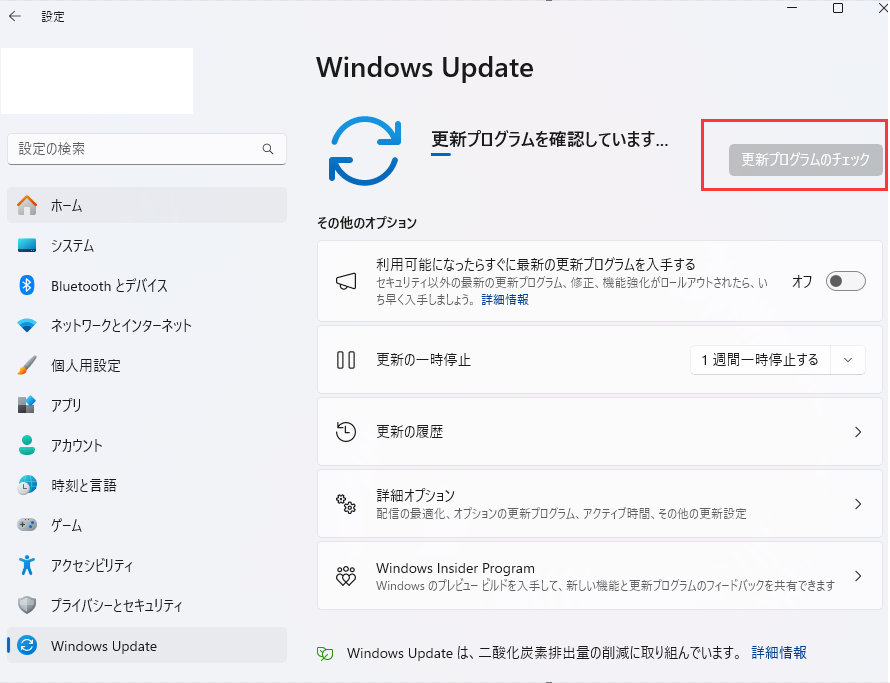This screenshot has width=890, height=683.
Task: Open 詳細情報 link under latest updates
Action: (x=505, y=299)
